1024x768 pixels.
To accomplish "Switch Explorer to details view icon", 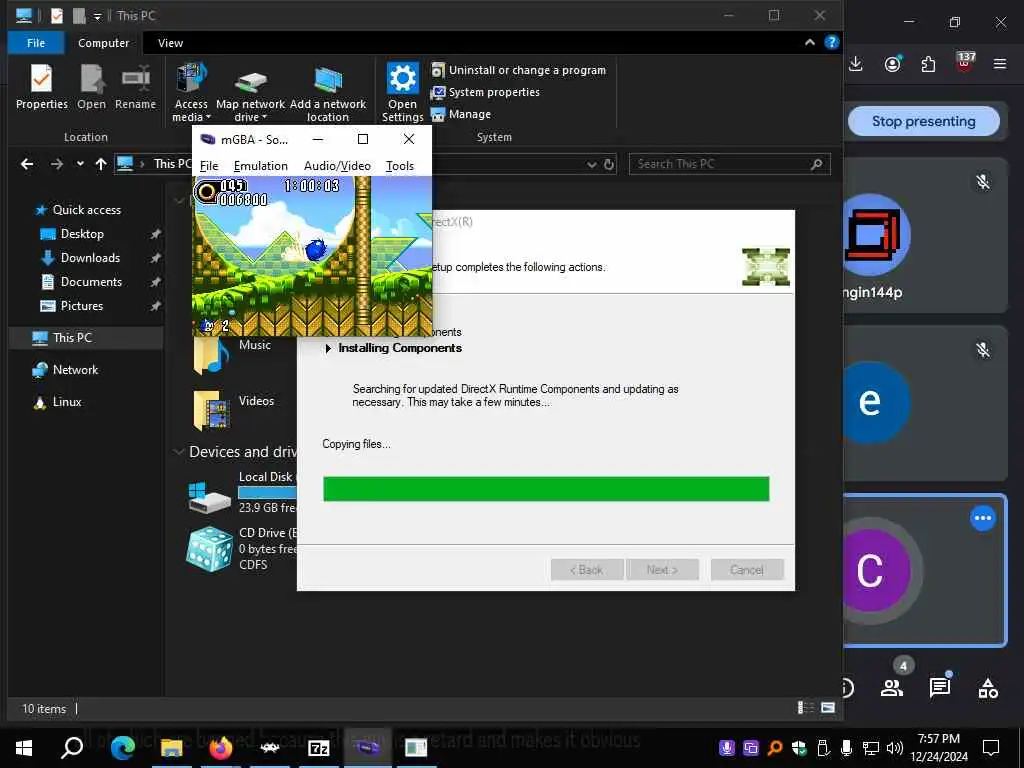I will click(x=807, y=708).
